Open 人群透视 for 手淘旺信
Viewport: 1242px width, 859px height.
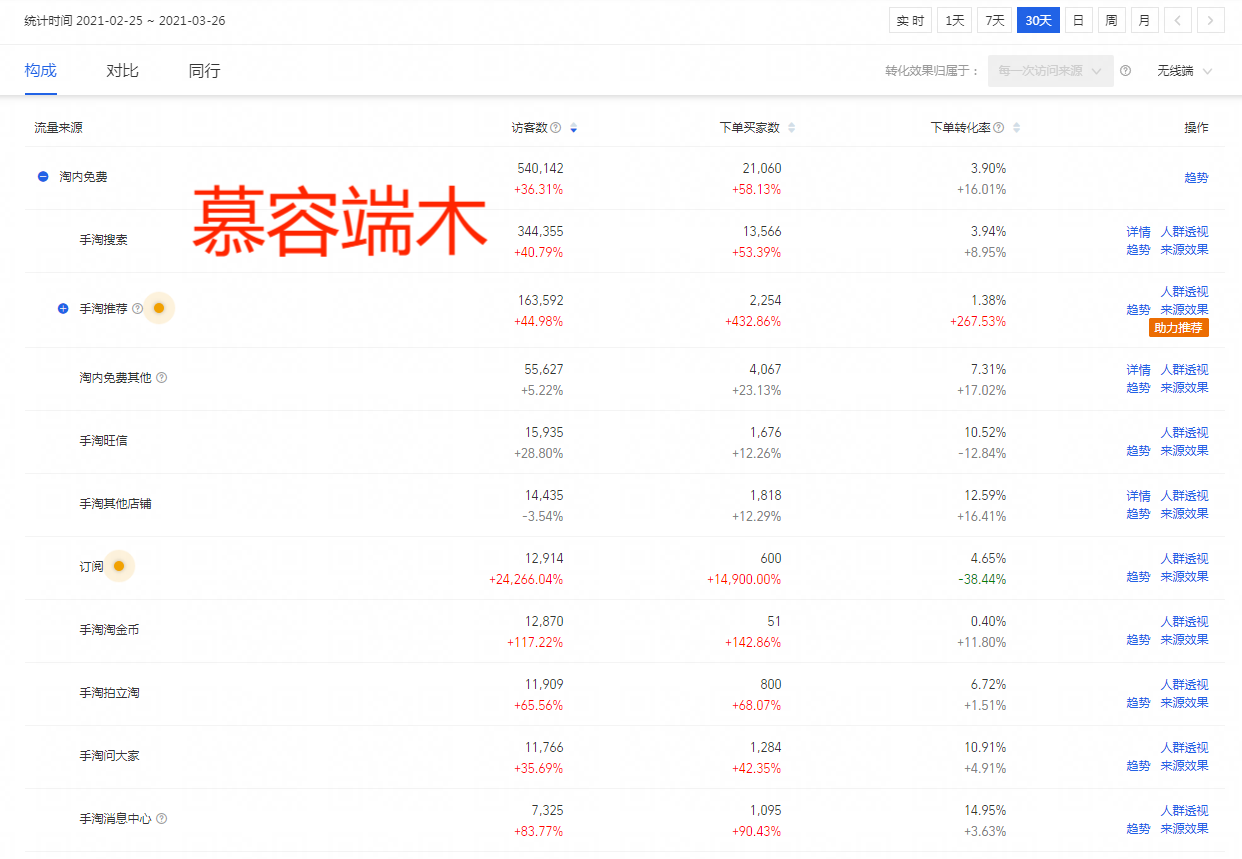click(x=1184, y=433)
